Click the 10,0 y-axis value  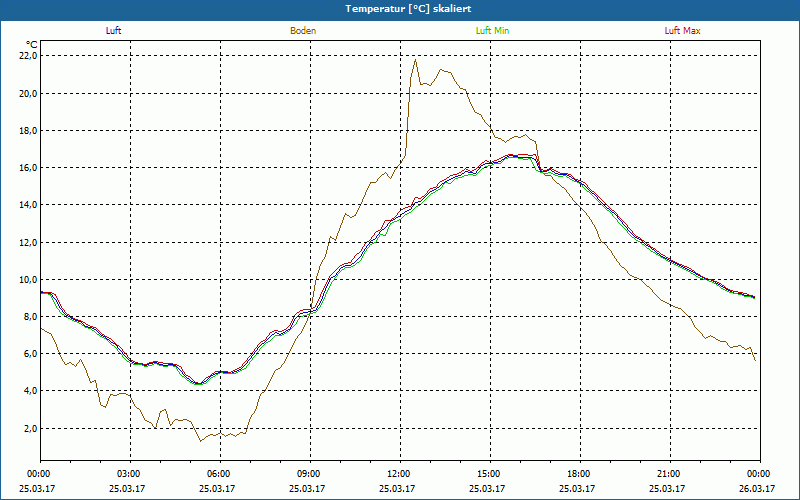[29, 280]
